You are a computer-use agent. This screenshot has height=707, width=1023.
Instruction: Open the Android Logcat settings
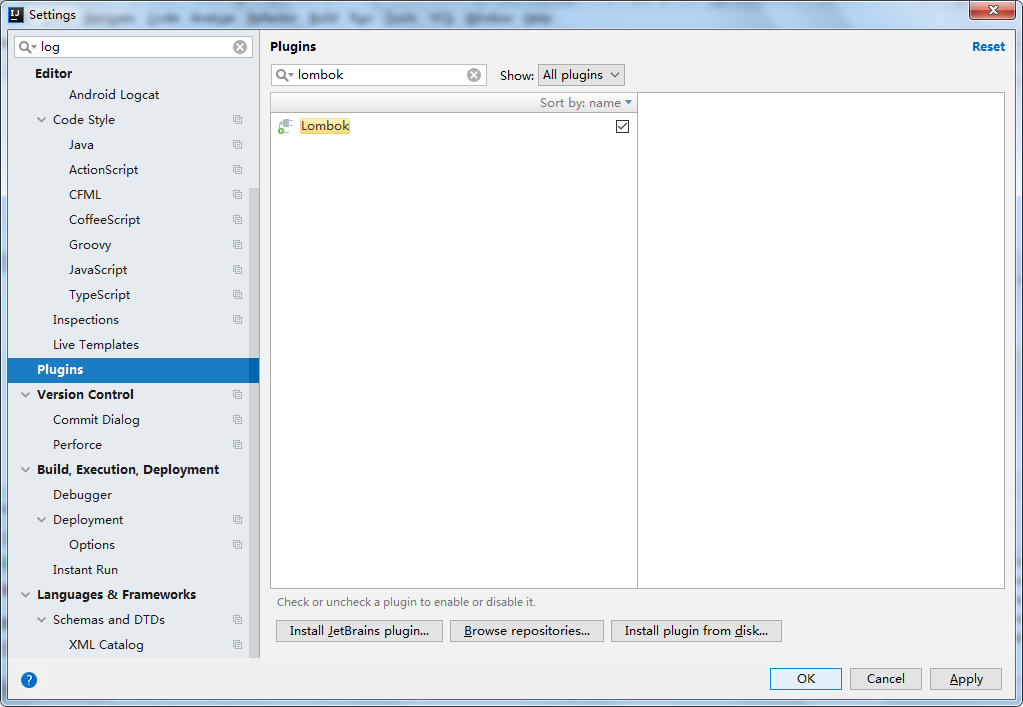click(114, 95)
